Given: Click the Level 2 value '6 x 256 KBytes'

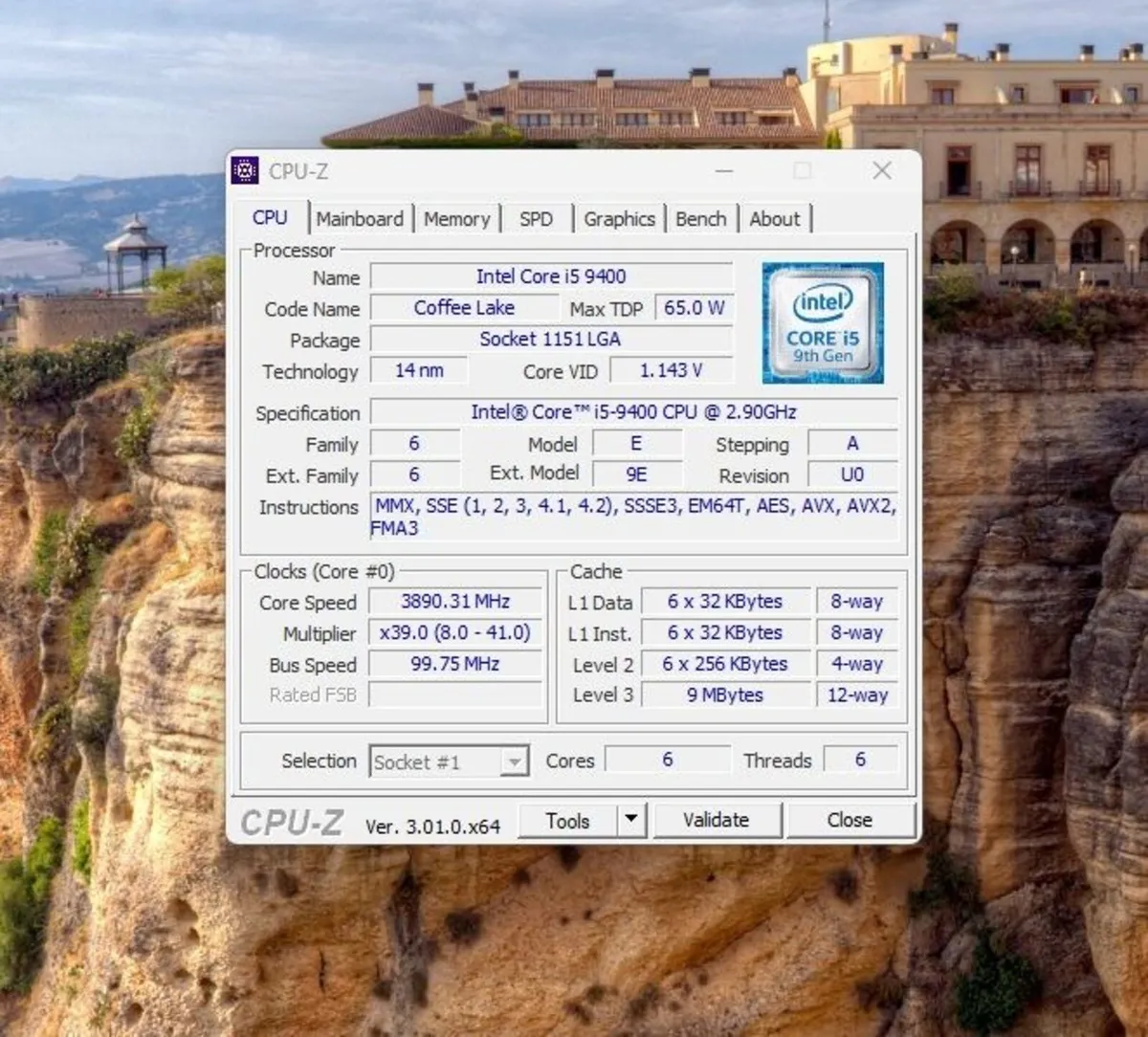Looking at the screenshot, I should 725,664.
